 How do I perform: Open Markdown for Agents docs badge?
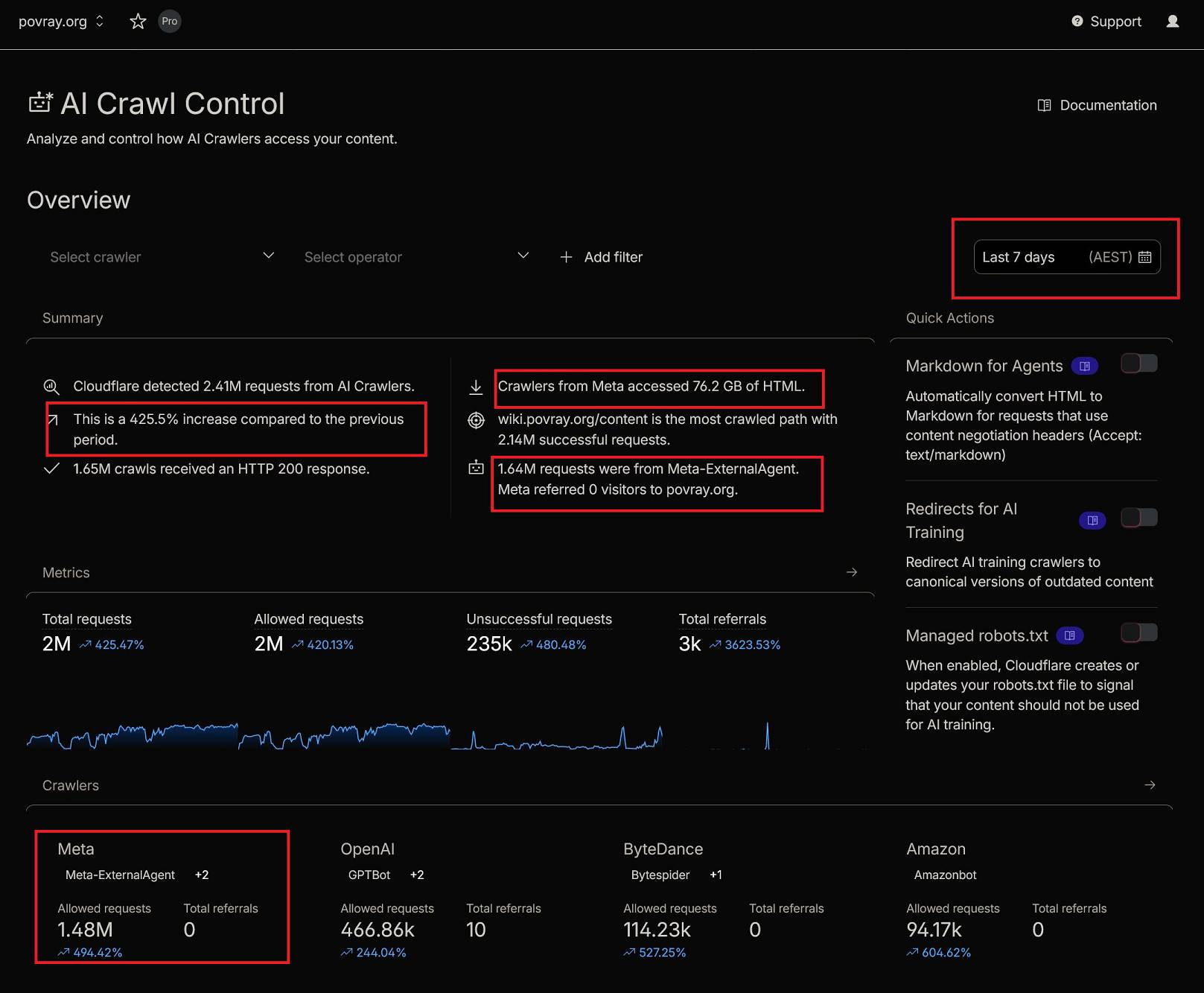click(1085, 367)
